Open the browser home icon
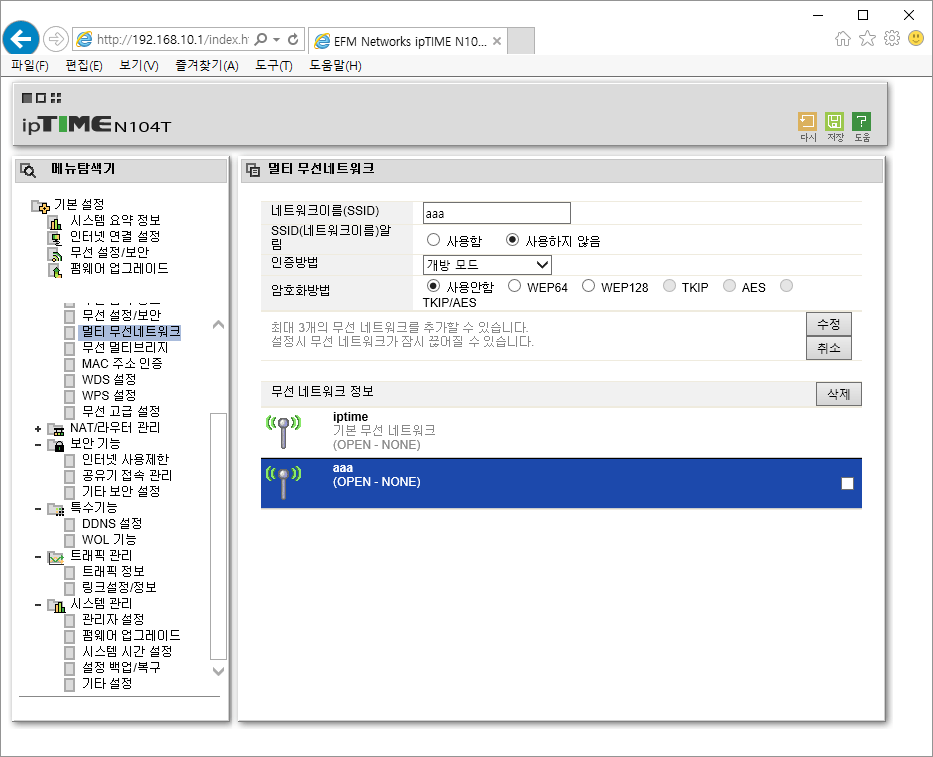The image size is (933, 757). coord(843,39)
